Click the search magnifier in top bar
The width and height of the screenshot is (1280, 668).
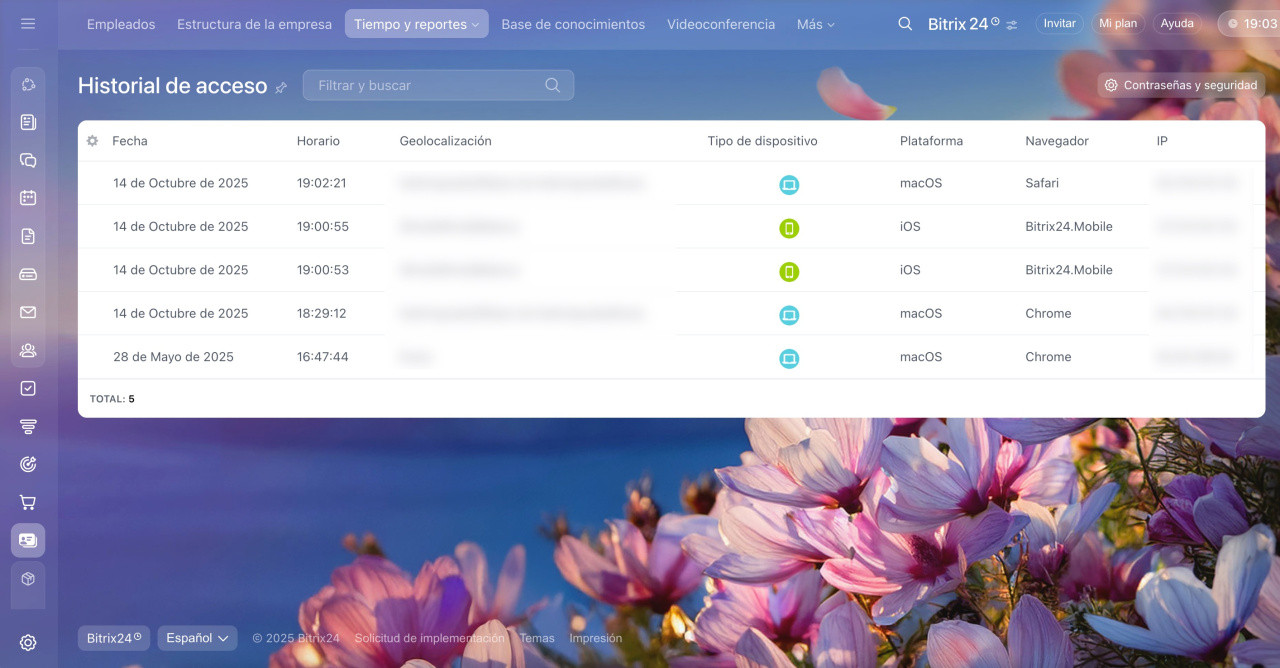pos(905,24)
